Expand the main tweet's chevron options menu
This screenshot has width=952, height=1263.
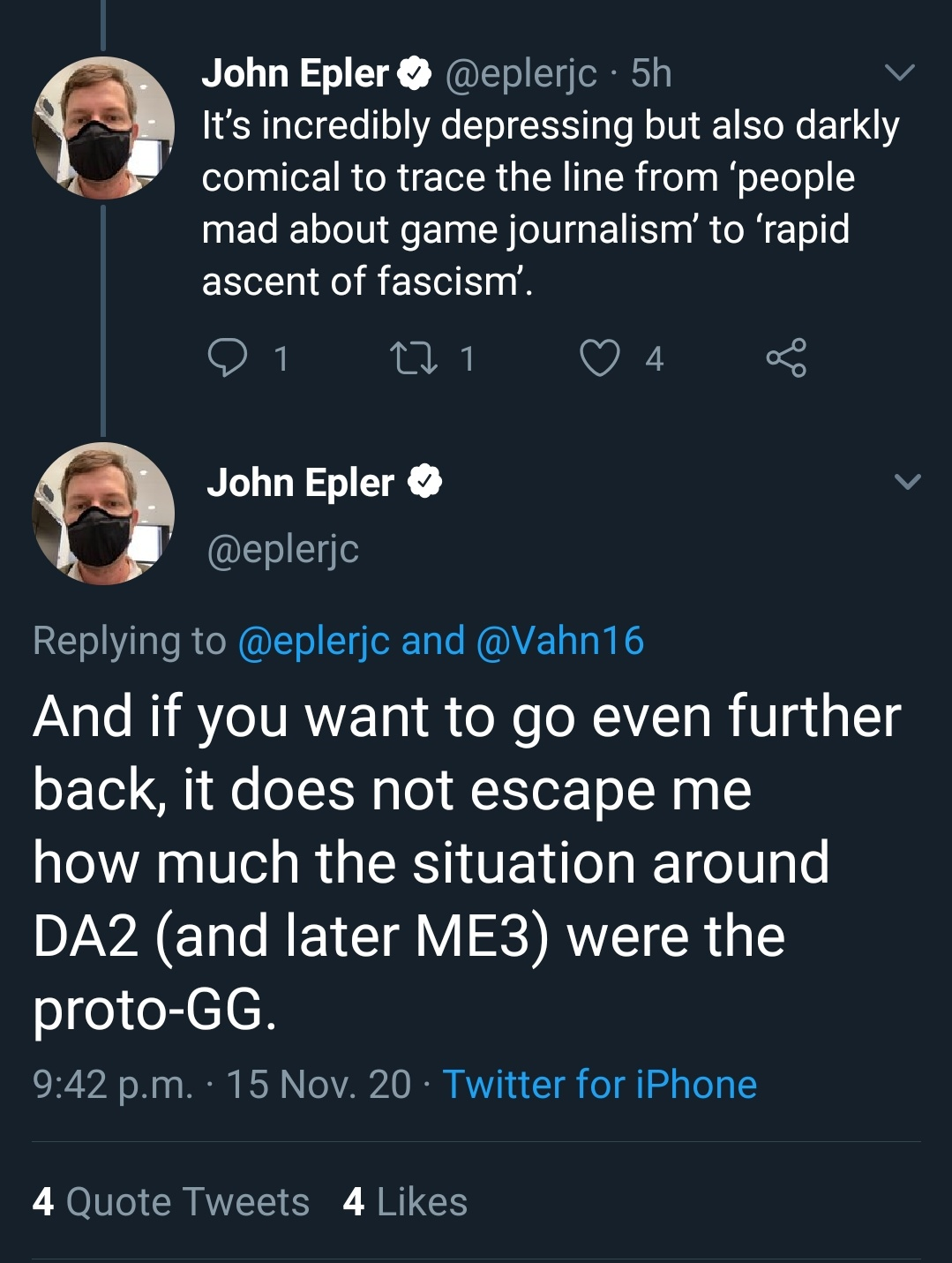point(907,481)
